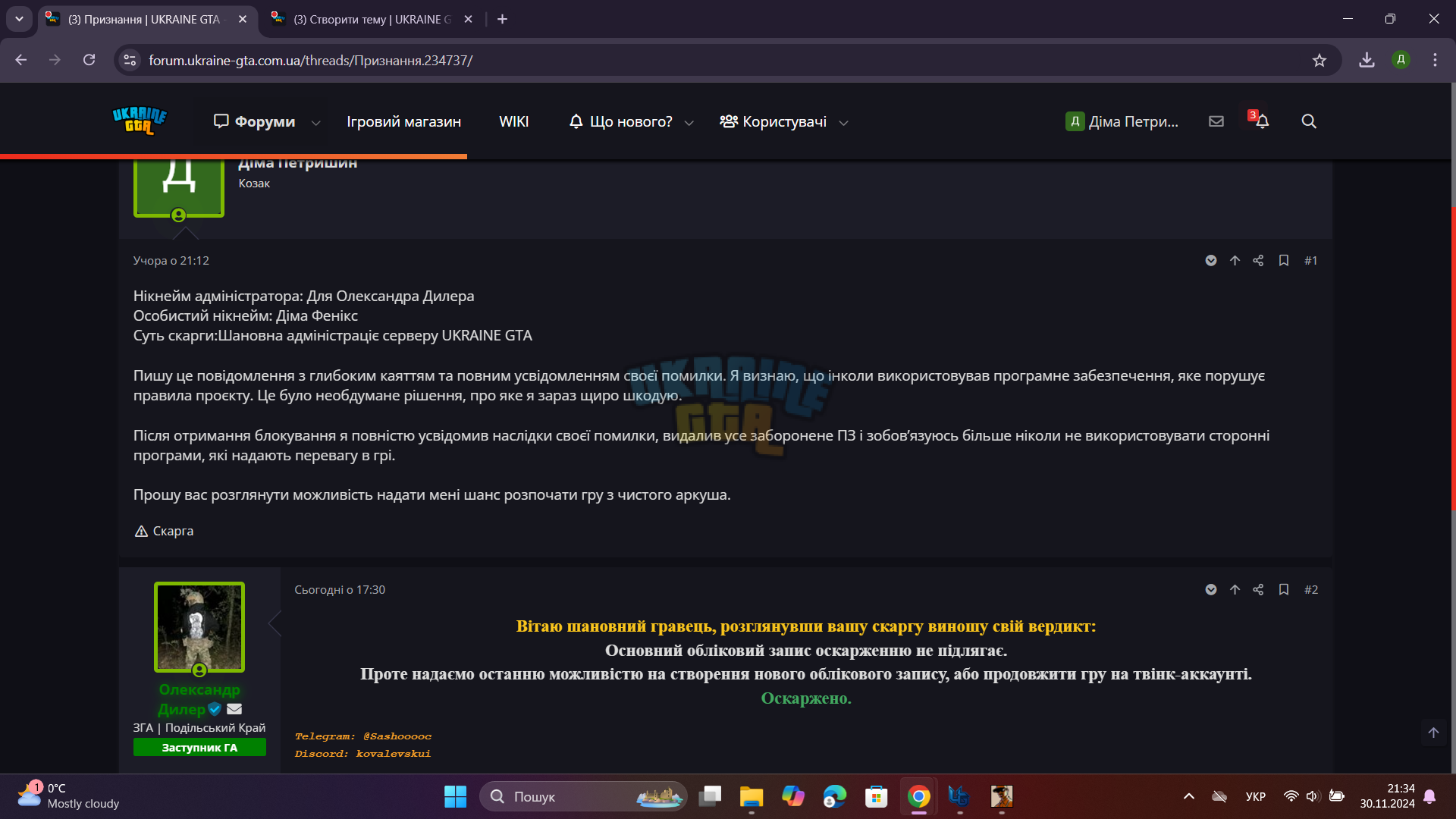Click post #1 checkmark status icon
Screen dimensions: 1456x819
pos(1211,261)
